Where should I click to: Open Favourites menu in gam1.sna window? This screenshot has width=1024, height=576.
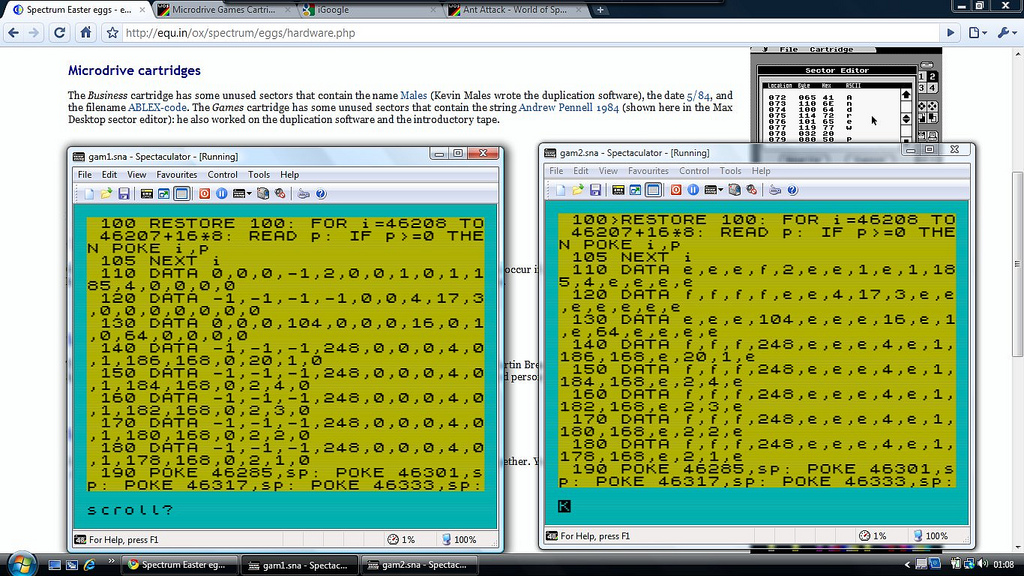(x=176, y=174)
